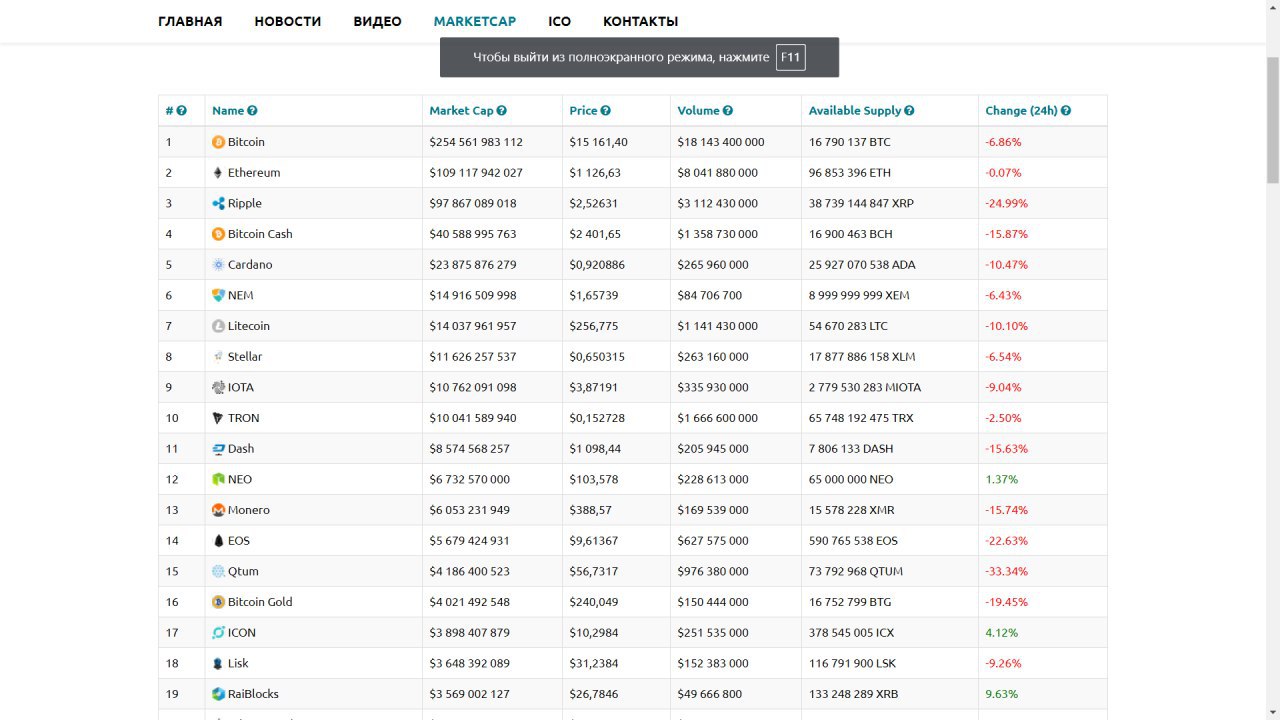Sort by Available Supply column header
The width and height of the screenshot is (1280, 720).
pyautogui.click(x=855, y=111)
